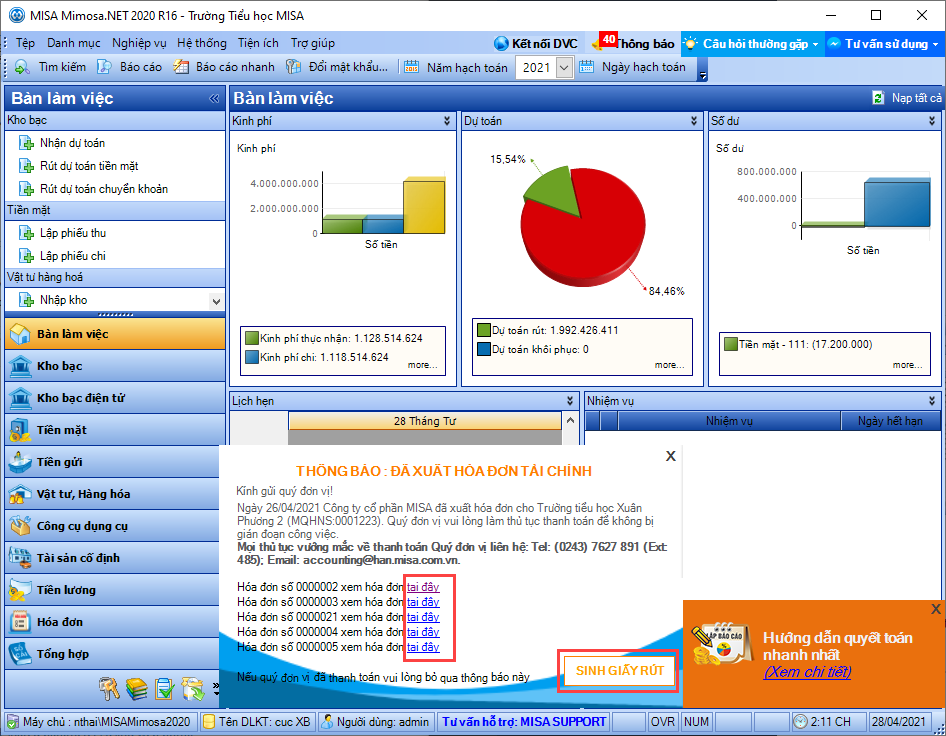Click the Máy chủ server status entry

(101, 722)
